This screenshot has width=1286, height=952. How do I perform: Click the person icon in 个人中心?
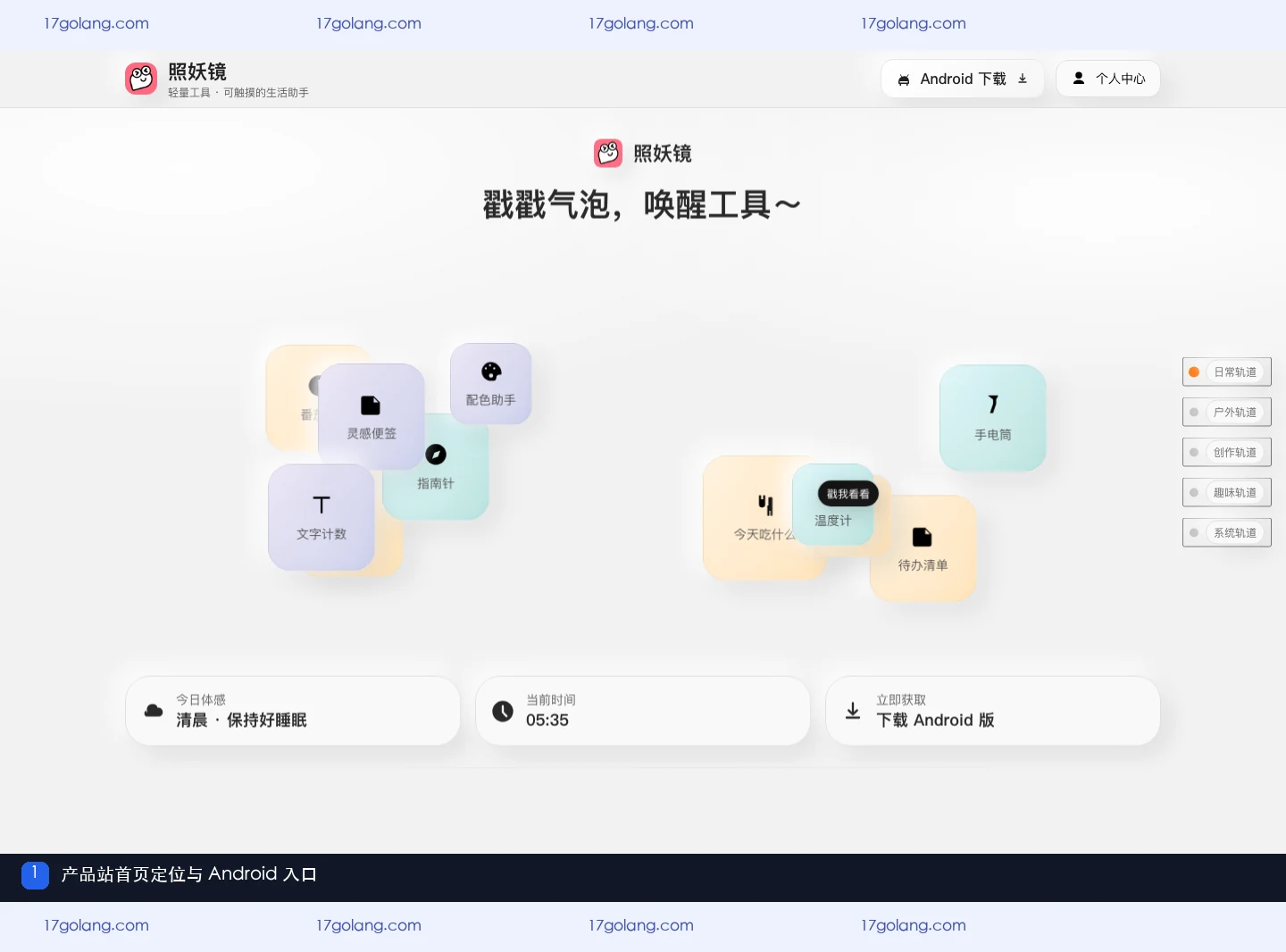1079,79
